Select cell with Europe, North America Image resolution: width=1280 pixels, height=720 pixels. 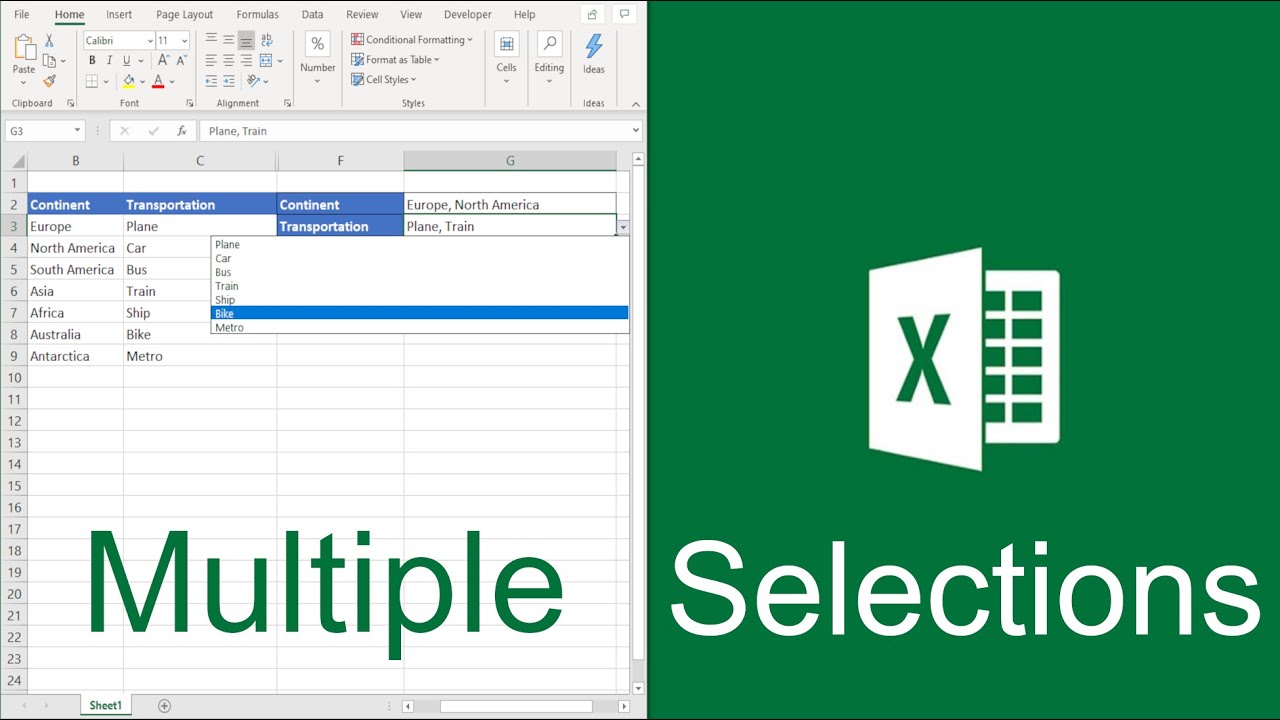click(x=510, y=204)
